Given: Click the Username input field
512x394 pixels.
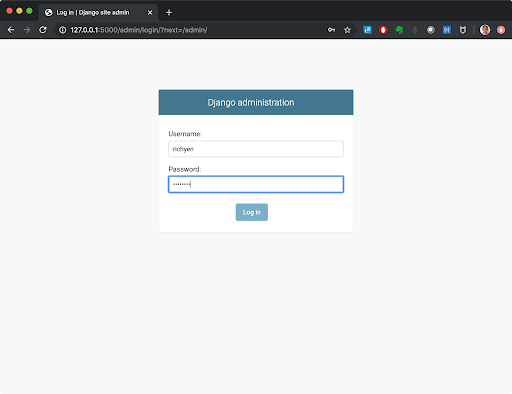Looking at the screenshot, I should point(256,149).
